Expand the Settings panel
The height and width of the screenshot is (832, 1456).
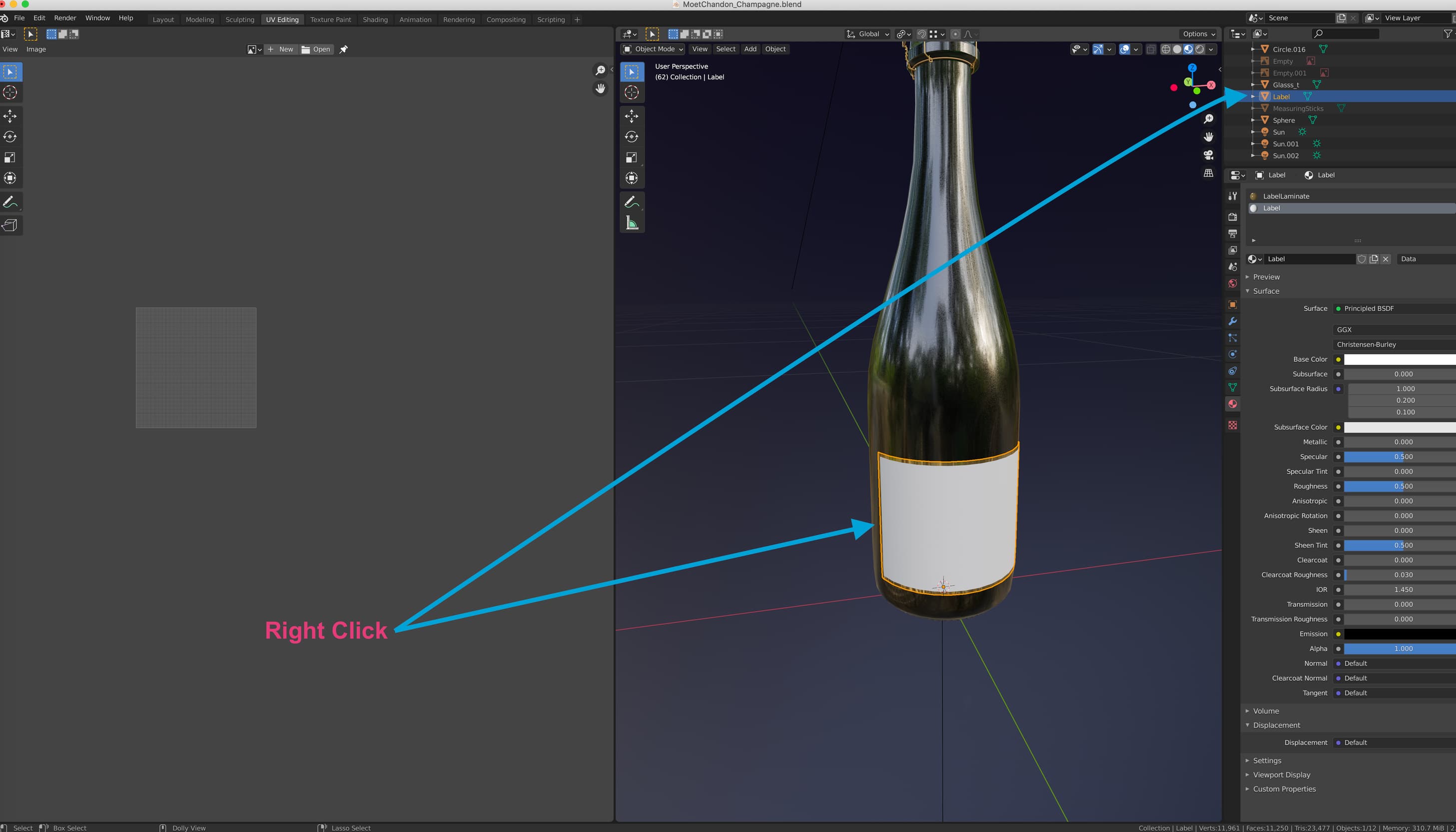tap(1267, 761)
